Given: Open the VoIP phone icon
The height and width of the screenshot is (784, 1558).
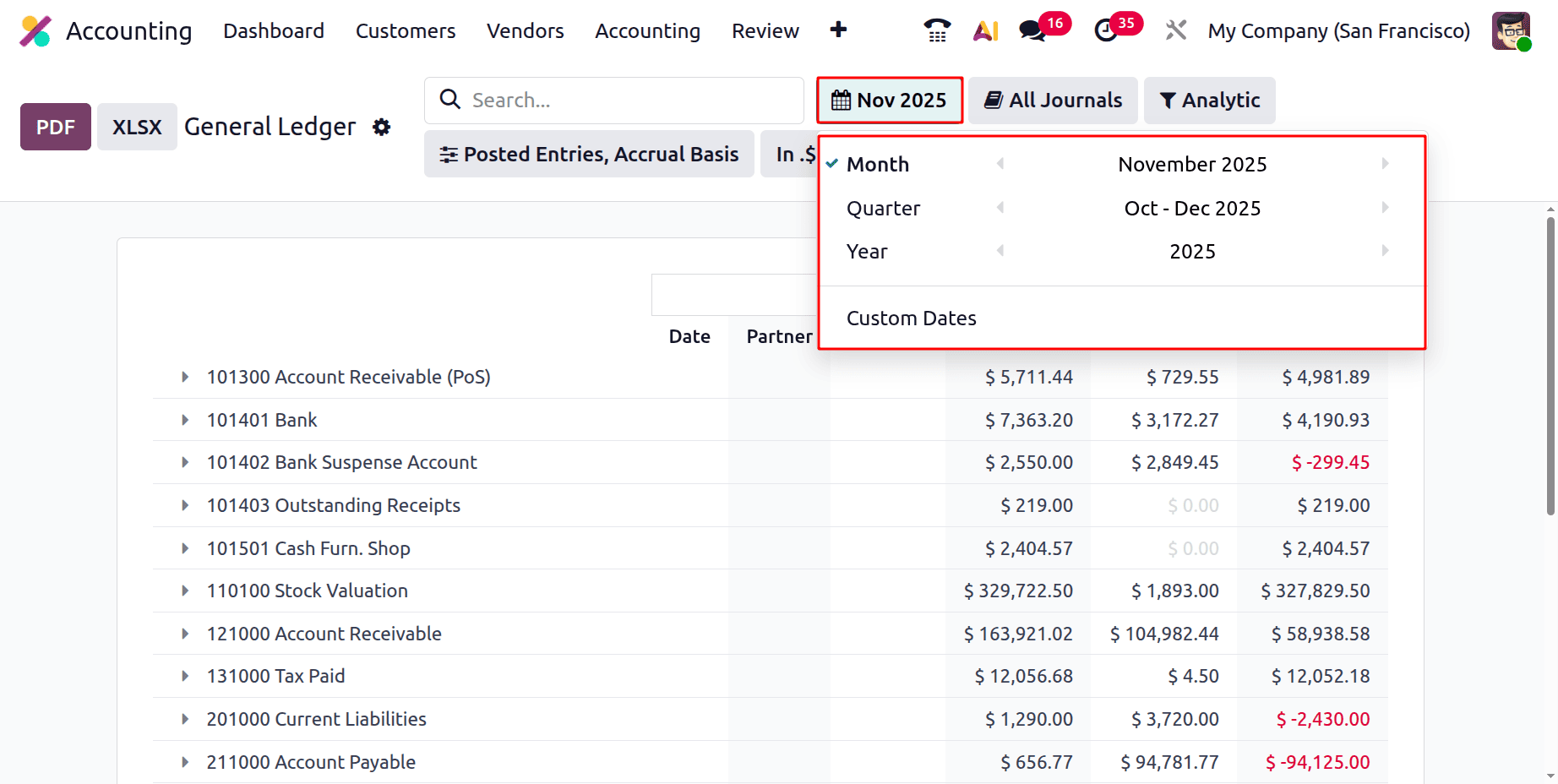Looking at the screenshot, I should pyautogui.click(x=936, y=30).
